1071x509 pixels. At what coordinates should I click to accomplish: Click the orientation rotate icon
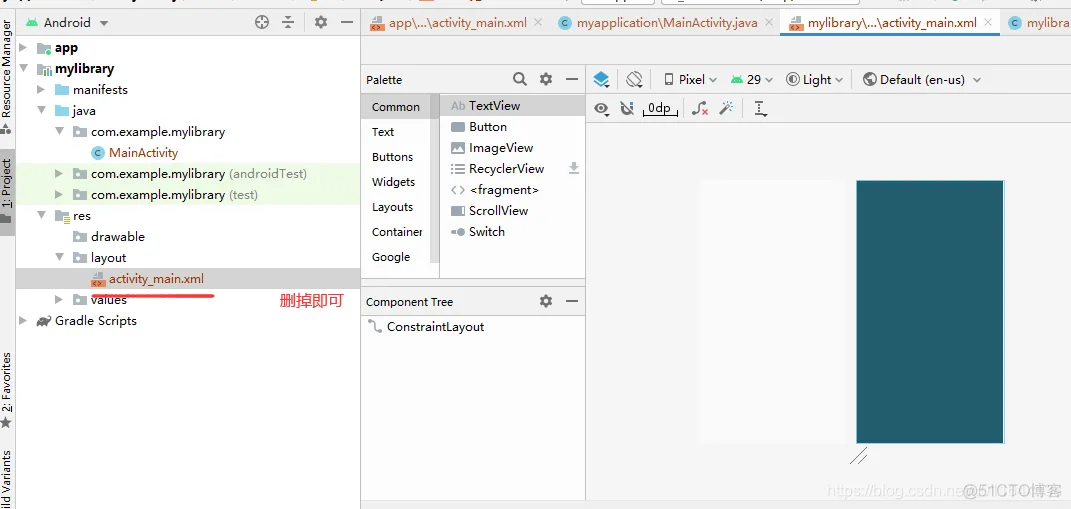coord(635,80)
